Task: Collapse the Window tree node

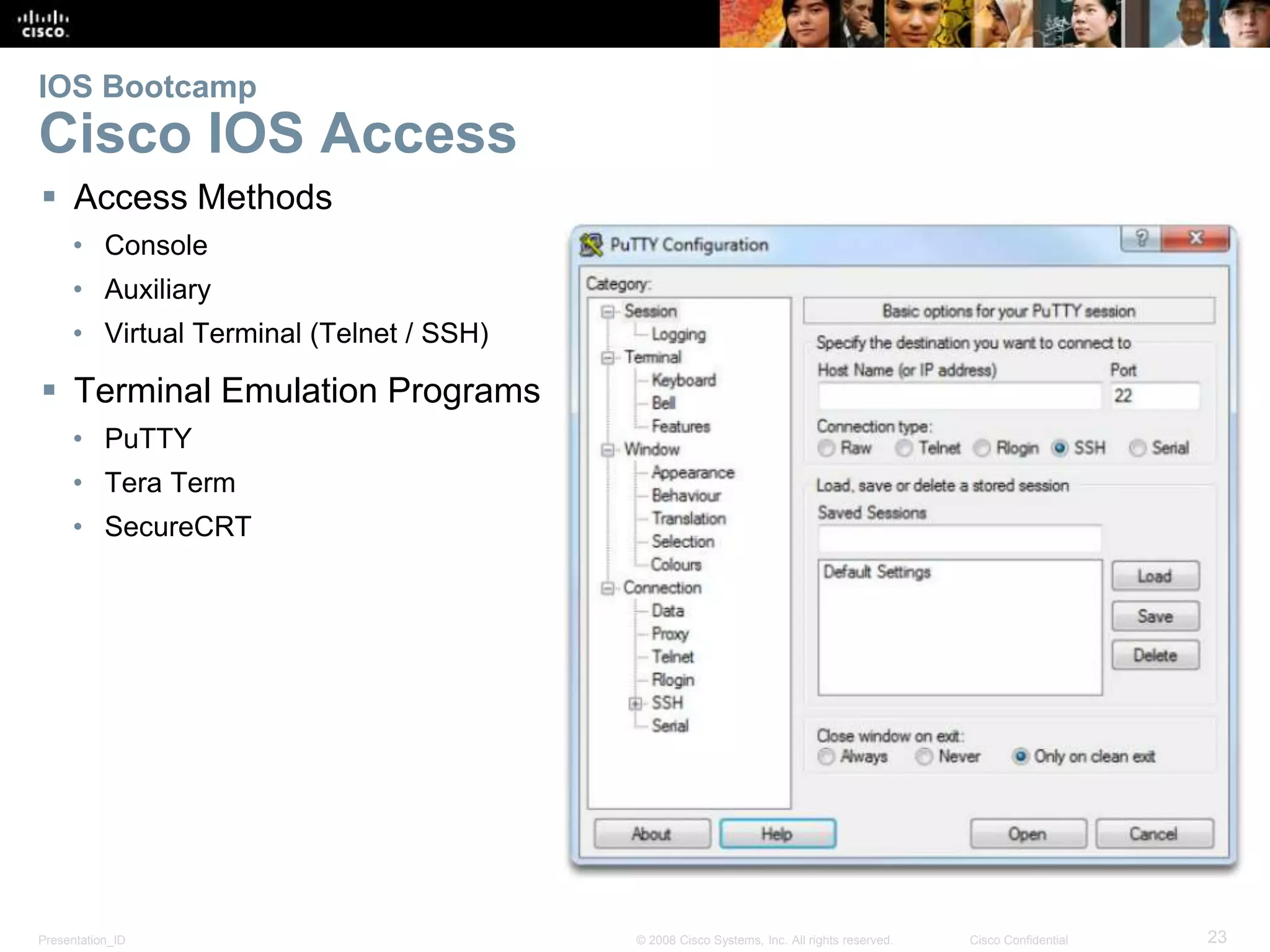Action: click(608, 450)
